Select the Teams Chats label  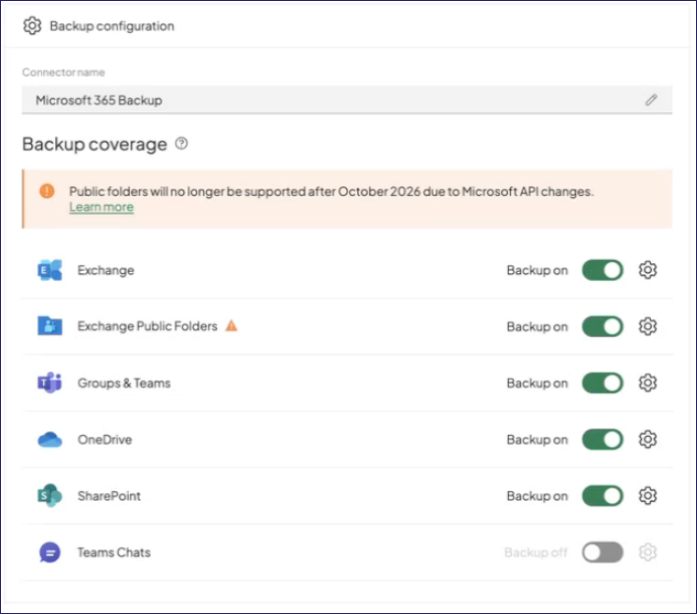(114, 553)
